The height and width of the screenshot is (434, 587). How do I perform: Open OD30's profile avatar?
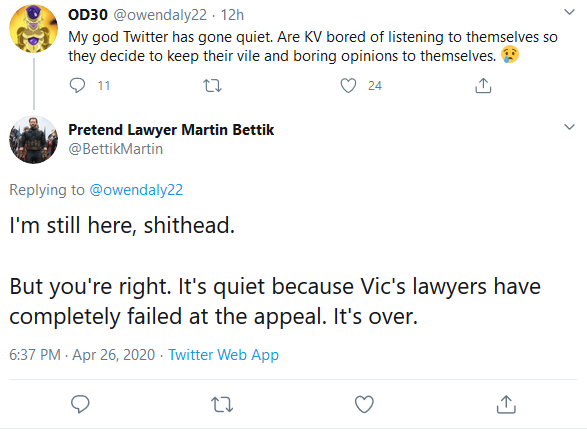tap(34, 28)
